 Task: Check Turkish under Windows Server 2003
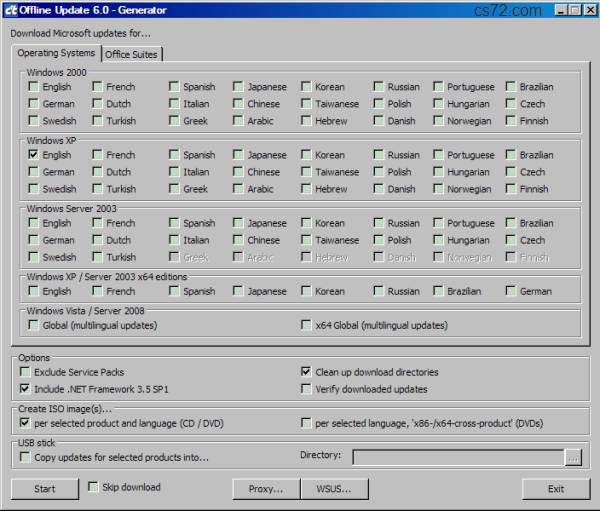(98, 257)
